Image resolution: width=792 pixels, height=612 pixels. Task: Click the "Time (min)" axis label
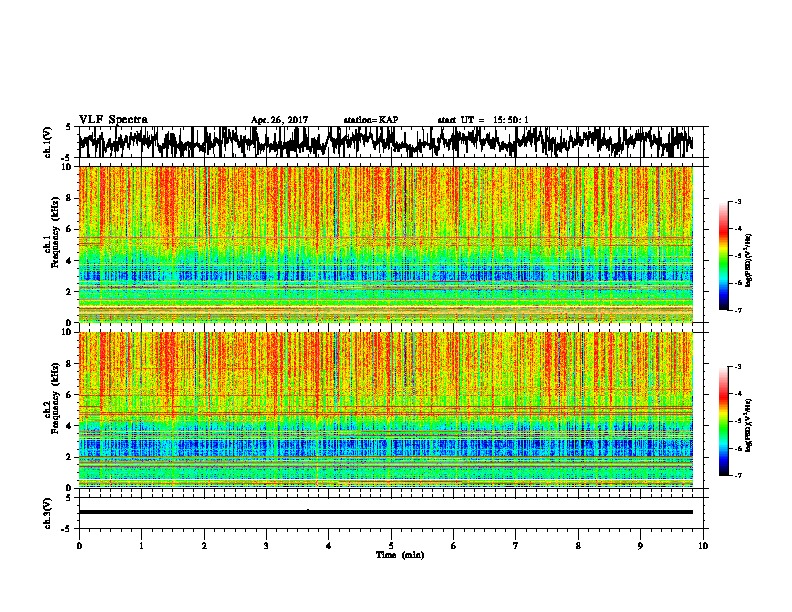[x=400, y=555]
